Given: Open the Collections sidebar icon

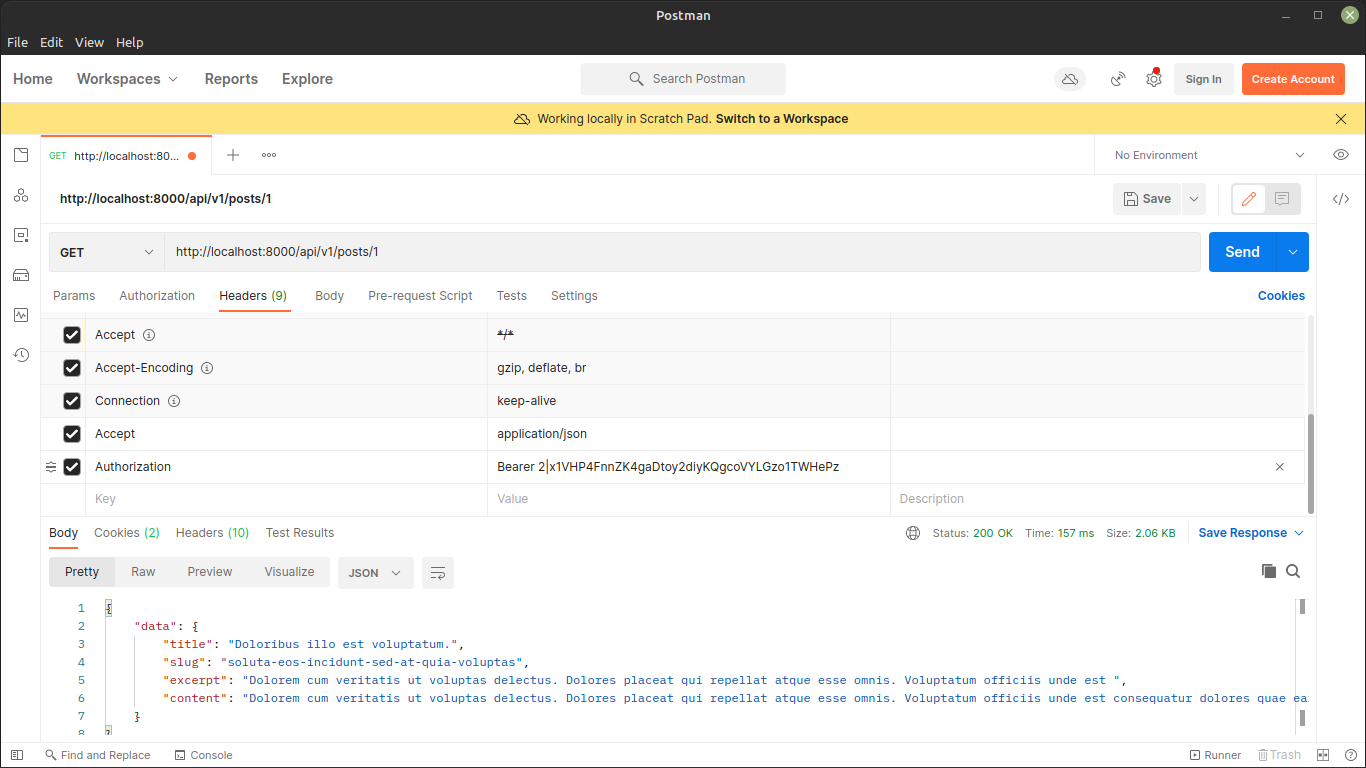Looking at the screenshot, I should (x=21, y=155).
